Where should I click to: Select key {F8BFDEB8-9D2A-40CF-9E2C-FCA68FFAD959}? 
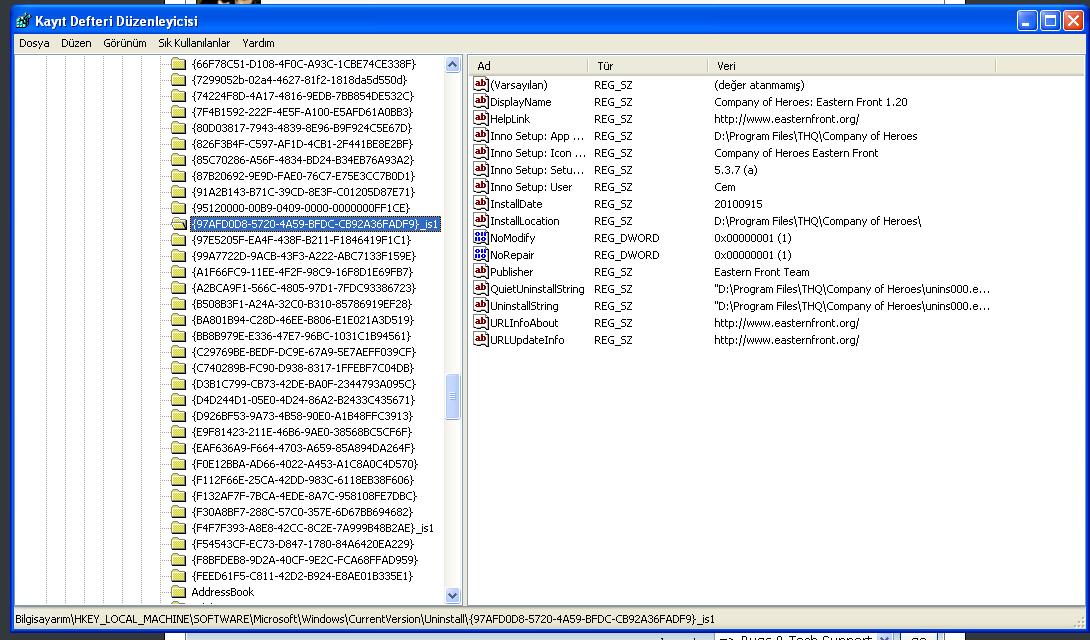point(304,560)
